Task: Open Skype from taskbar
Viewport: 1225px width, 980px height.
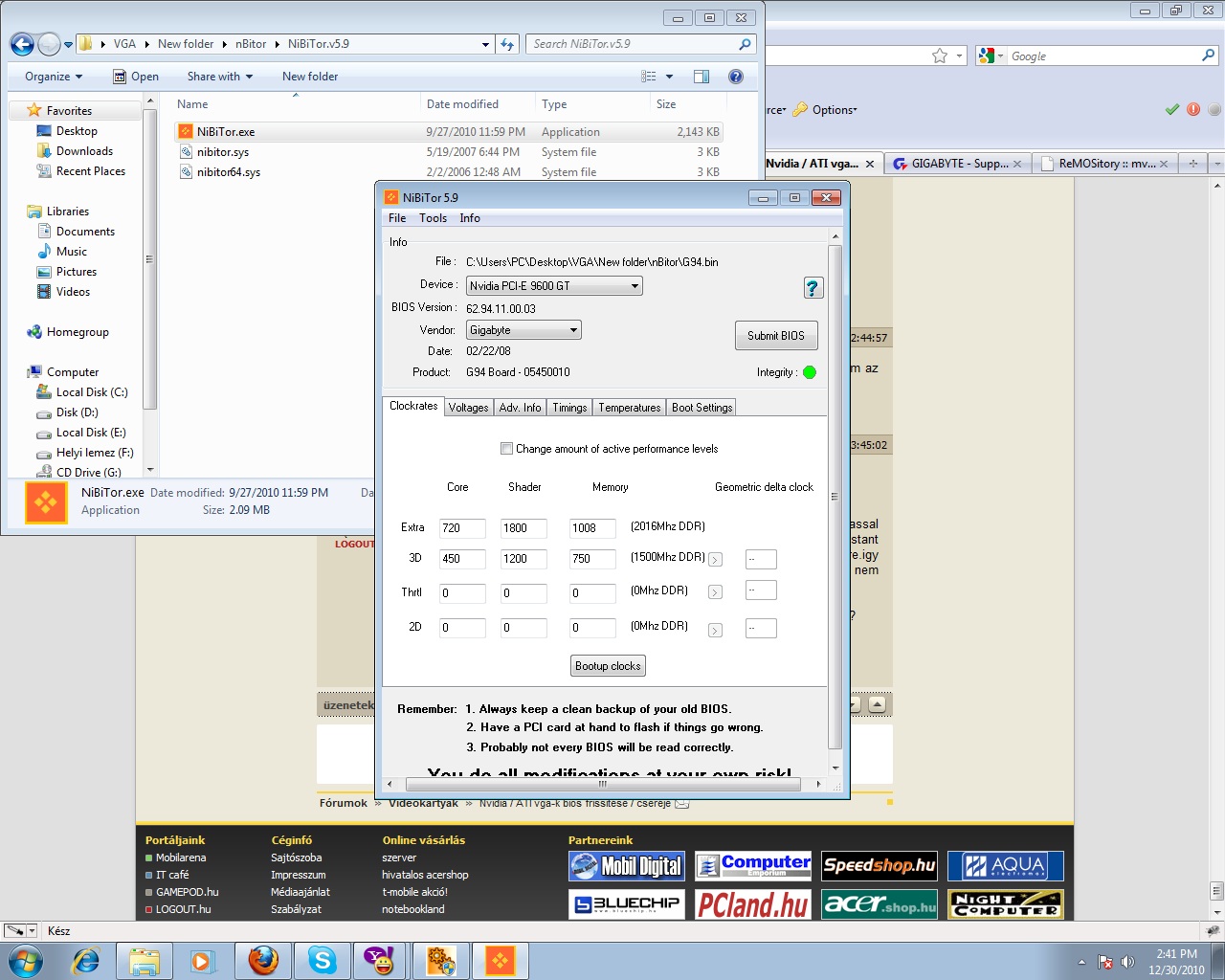Action: coord(322,961)
